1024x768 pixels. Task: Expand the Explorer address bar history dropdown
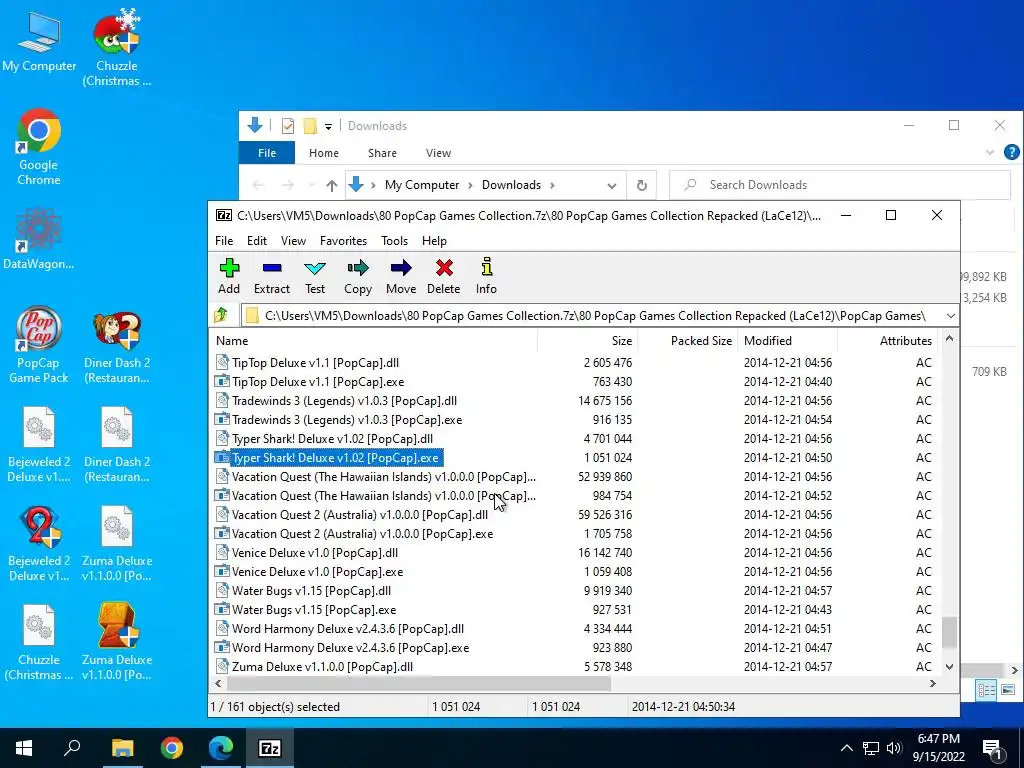(x=612, y=185)
